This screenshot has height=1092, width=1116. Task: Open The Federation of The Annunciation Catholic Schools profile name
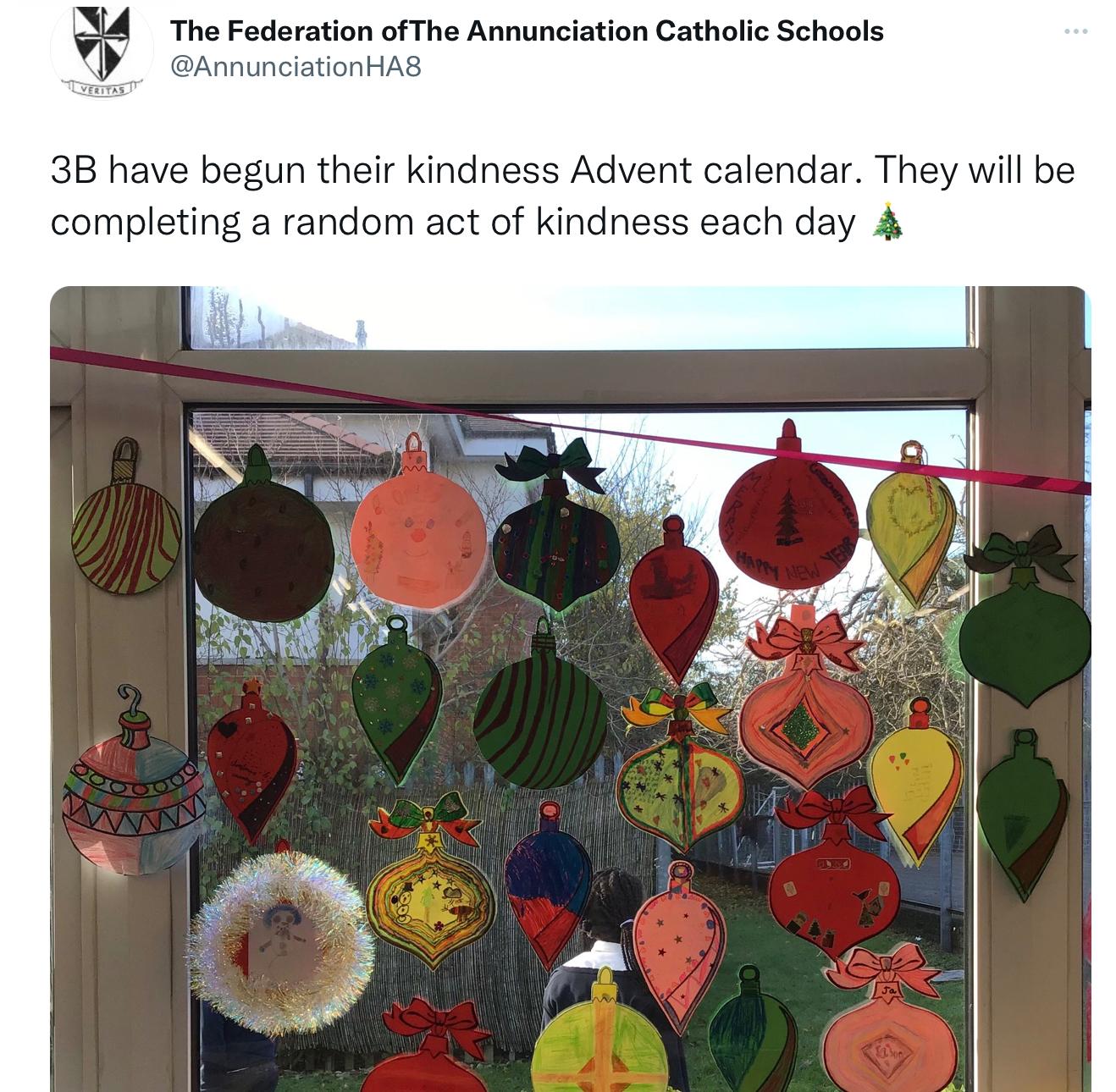tap(527, 31)
